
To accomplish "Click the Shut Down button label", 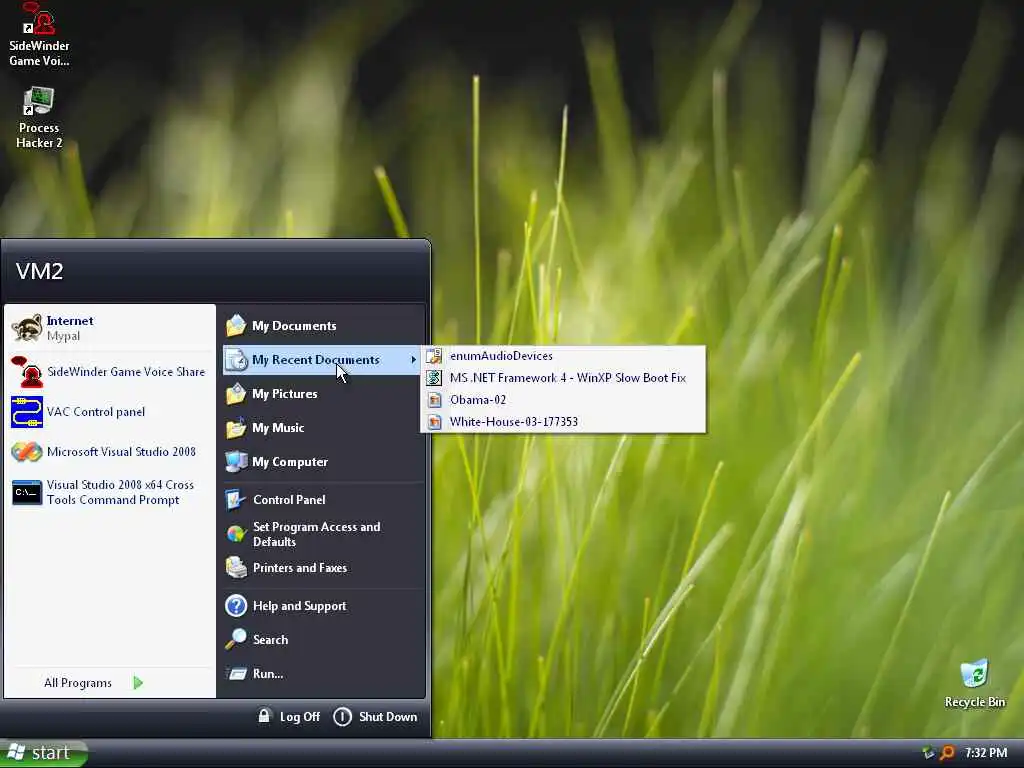I will point(388,717).
